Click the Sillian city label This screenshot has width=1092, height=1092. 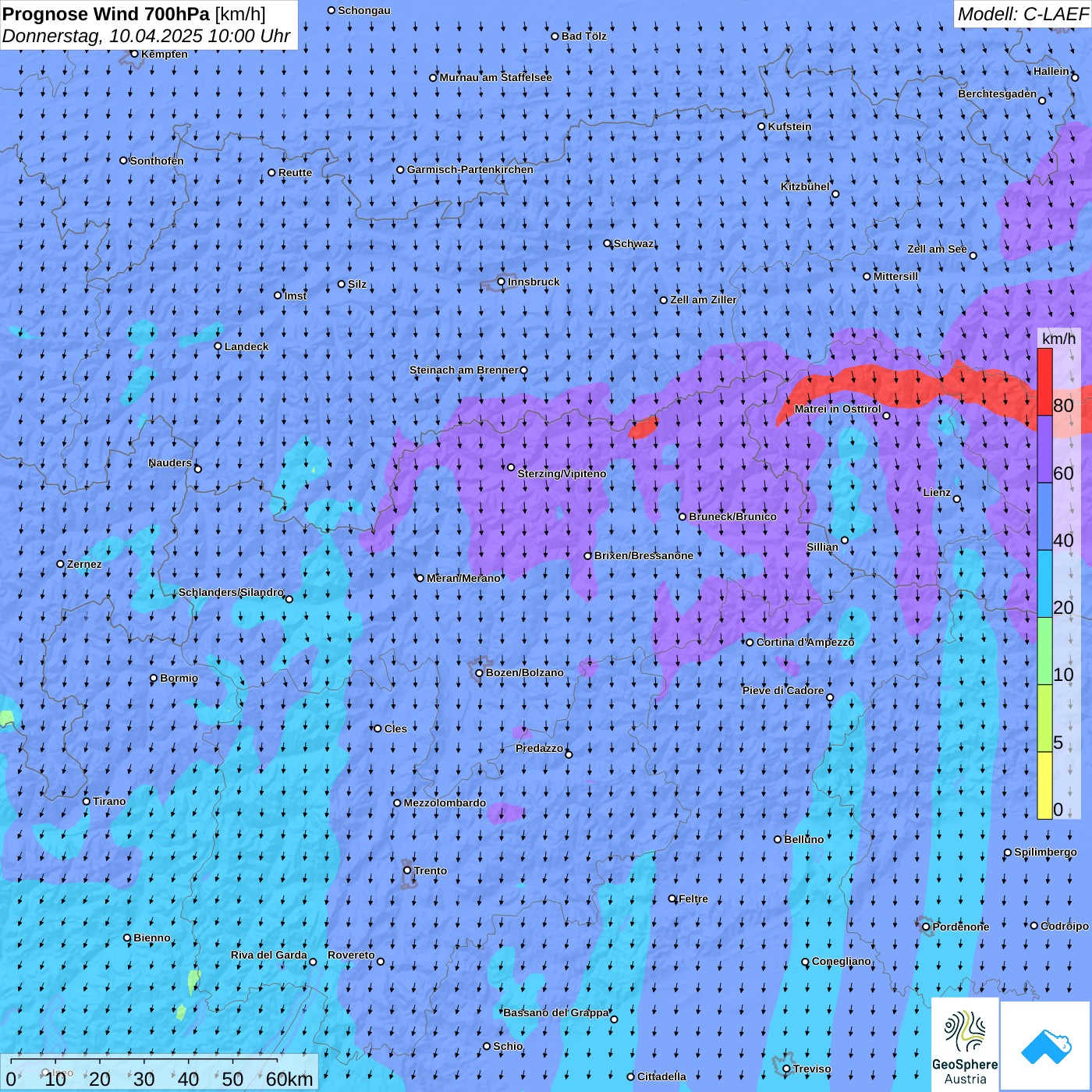click(822, 547)
